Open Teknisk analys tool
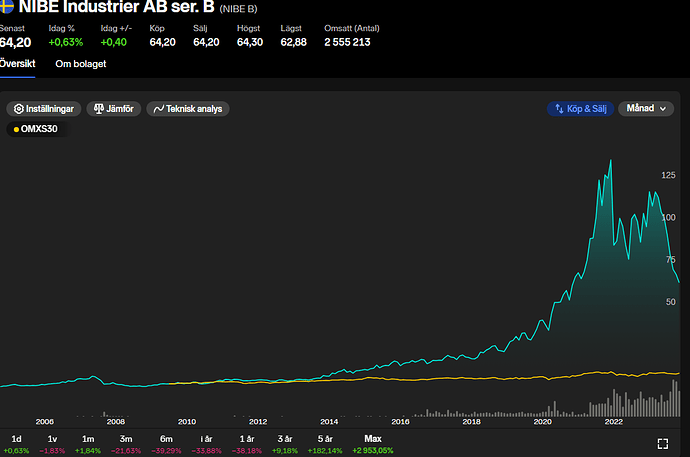690x457 pixels. pyautogui.click(x=187, y=108)
